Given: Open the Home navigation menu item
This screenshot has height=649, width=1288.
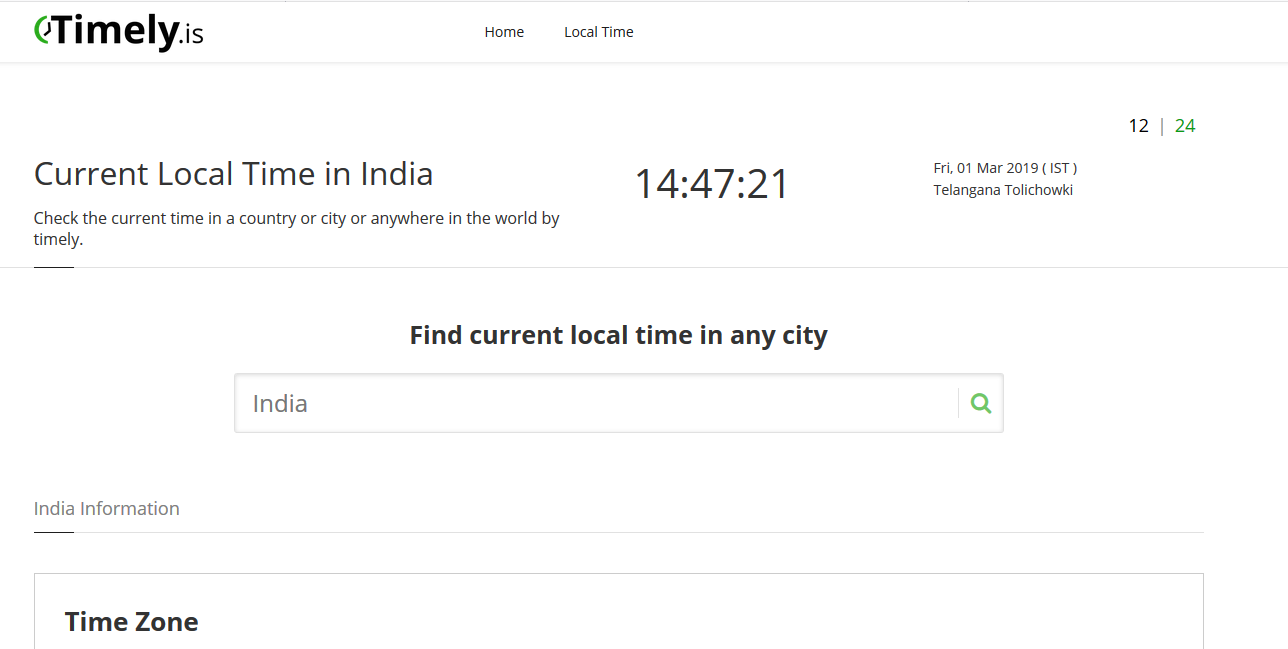Looking at the screenshot, I should point(504,31).
